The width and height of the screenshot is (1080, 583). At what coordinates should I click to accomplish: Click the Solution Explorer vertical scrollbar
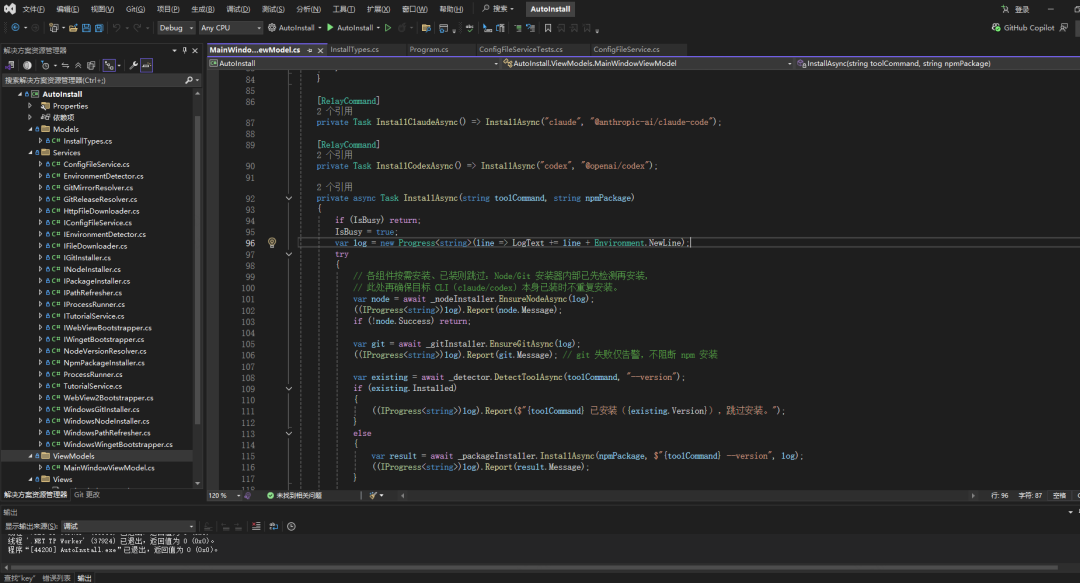[198, 269]
